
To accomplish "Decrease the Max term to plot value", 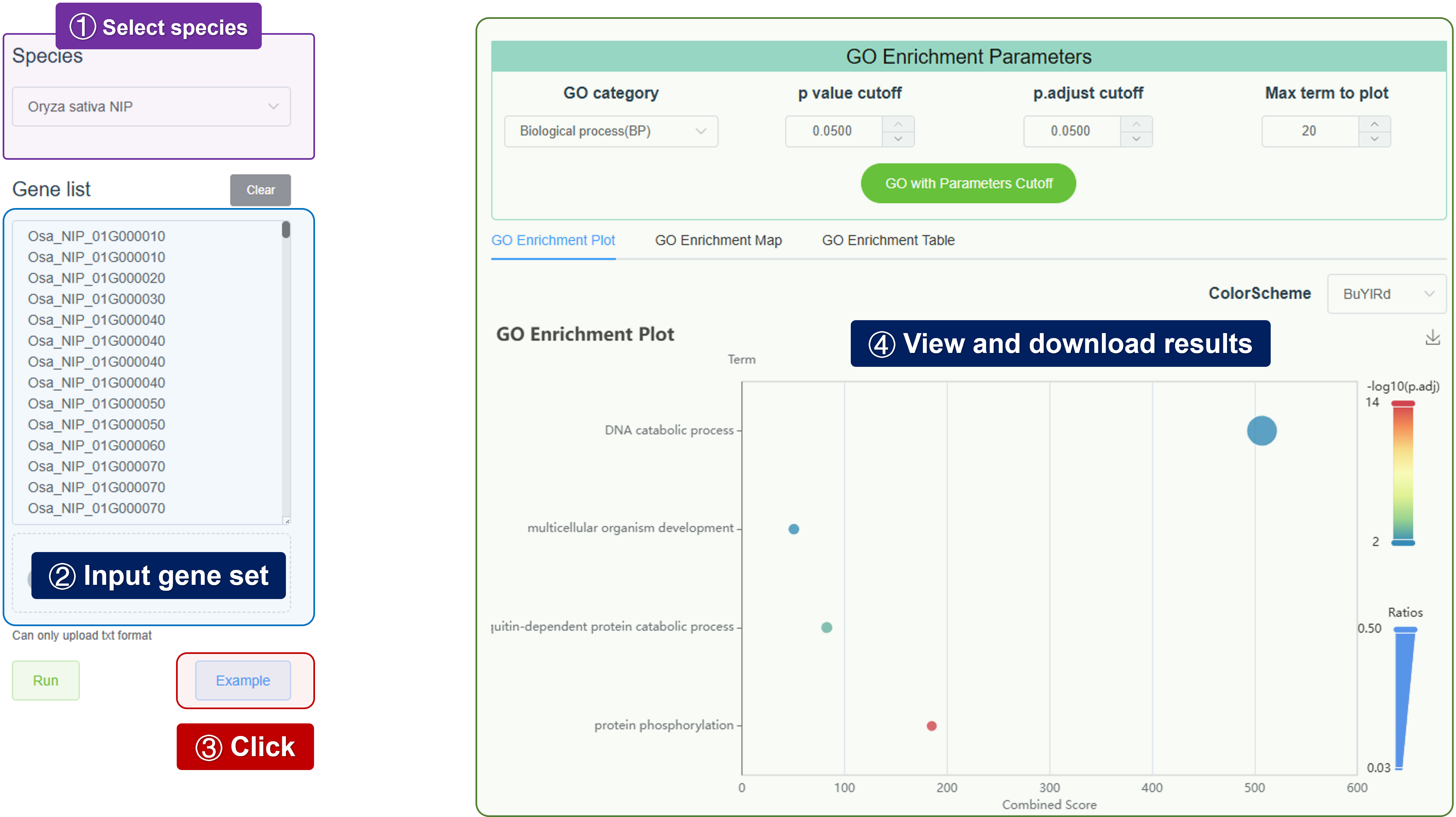I will (1374, 139).
